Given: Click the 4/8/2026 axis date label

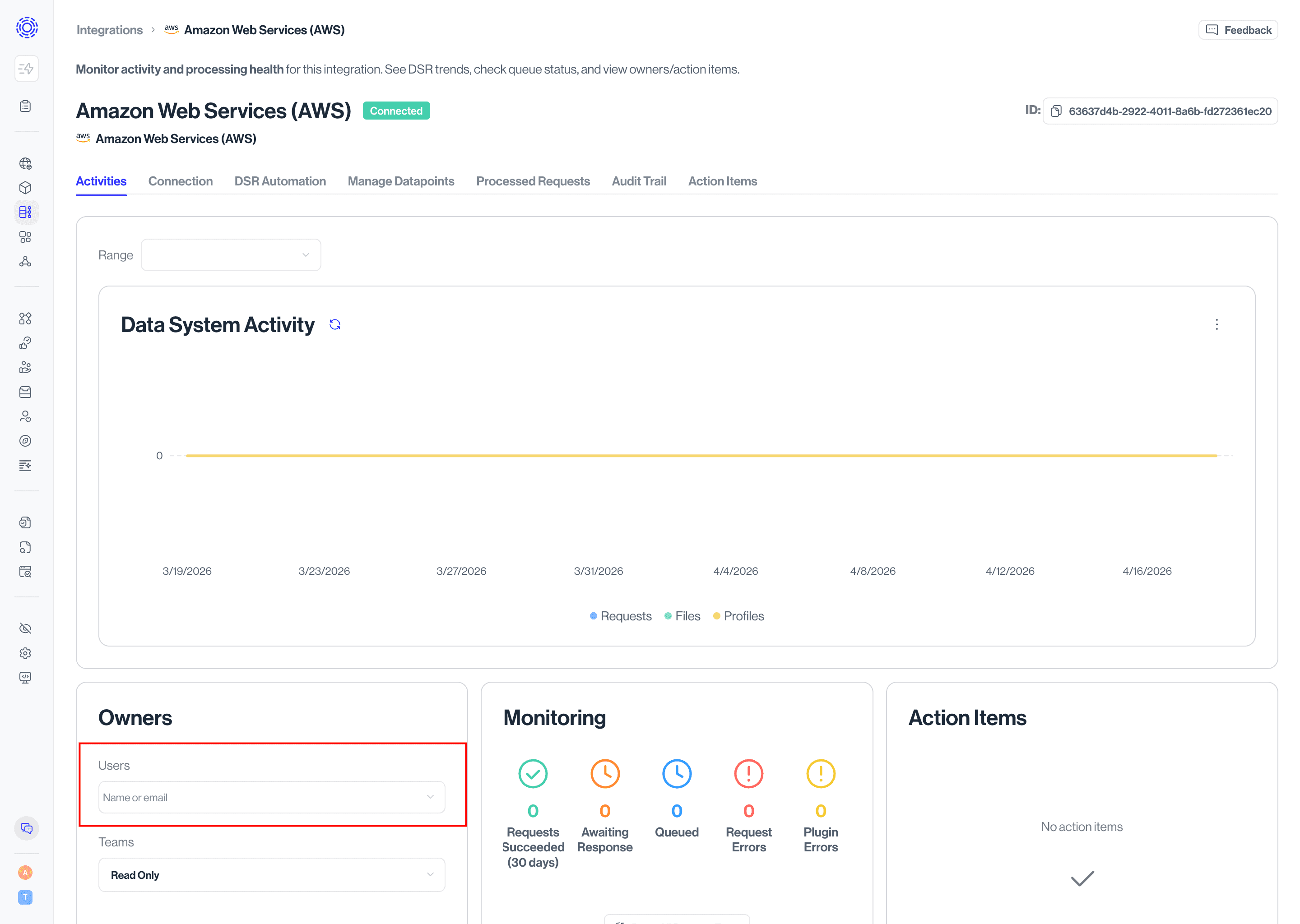Looking at the screenshot, I should pyautogui.click(x=873, y=571).
